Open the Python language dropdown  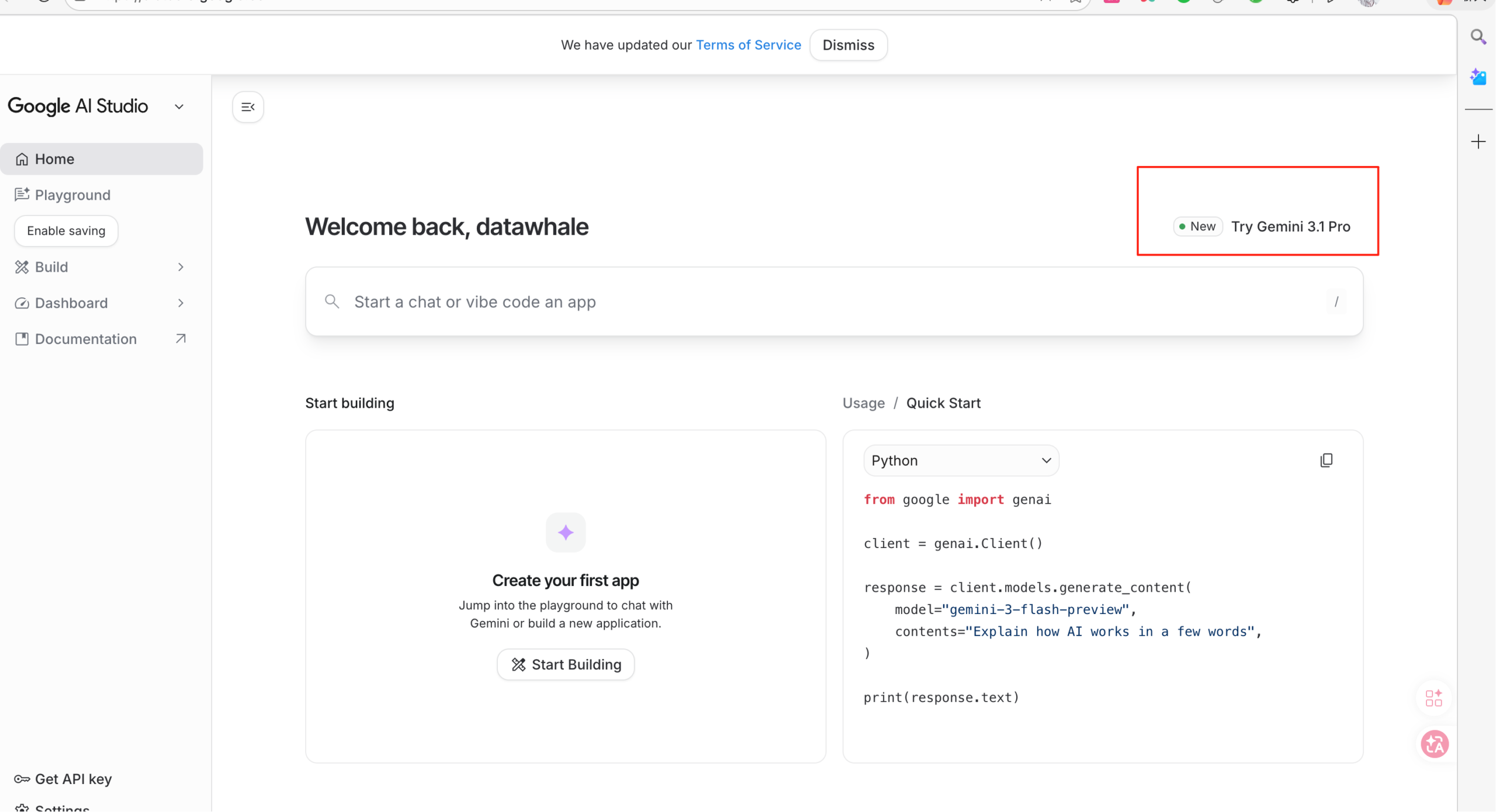961,460
